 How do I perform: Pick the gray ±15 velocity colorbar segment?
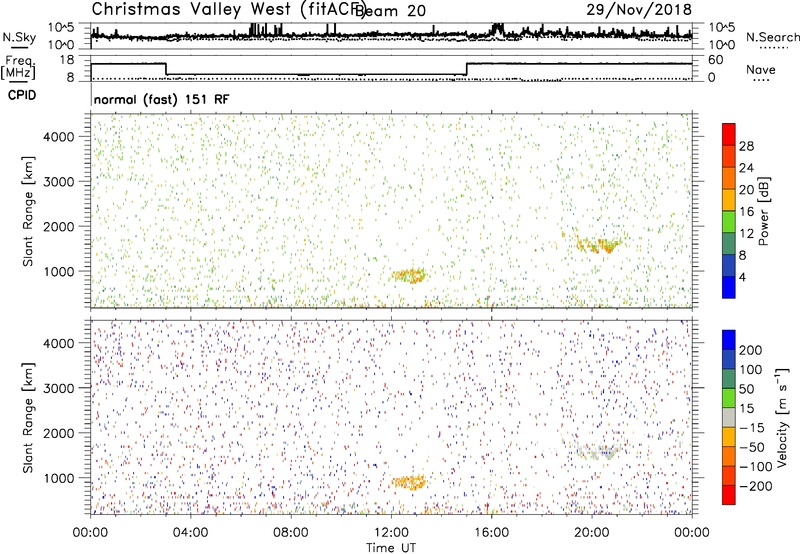[x=729, y=418]
